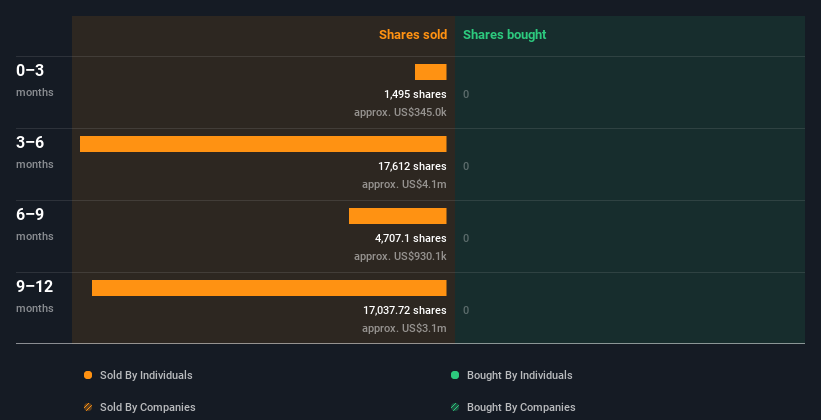Click the zero bought value for 9–12 months
The image size is (821, 420).
coord(466,311)
